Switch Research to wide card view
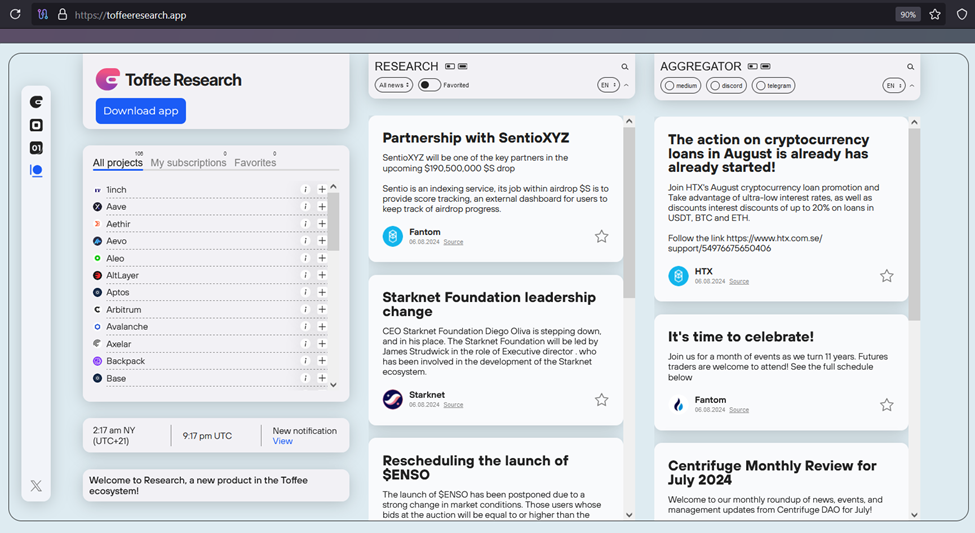This screenshot has height=533, width=975. coord(463,66)
